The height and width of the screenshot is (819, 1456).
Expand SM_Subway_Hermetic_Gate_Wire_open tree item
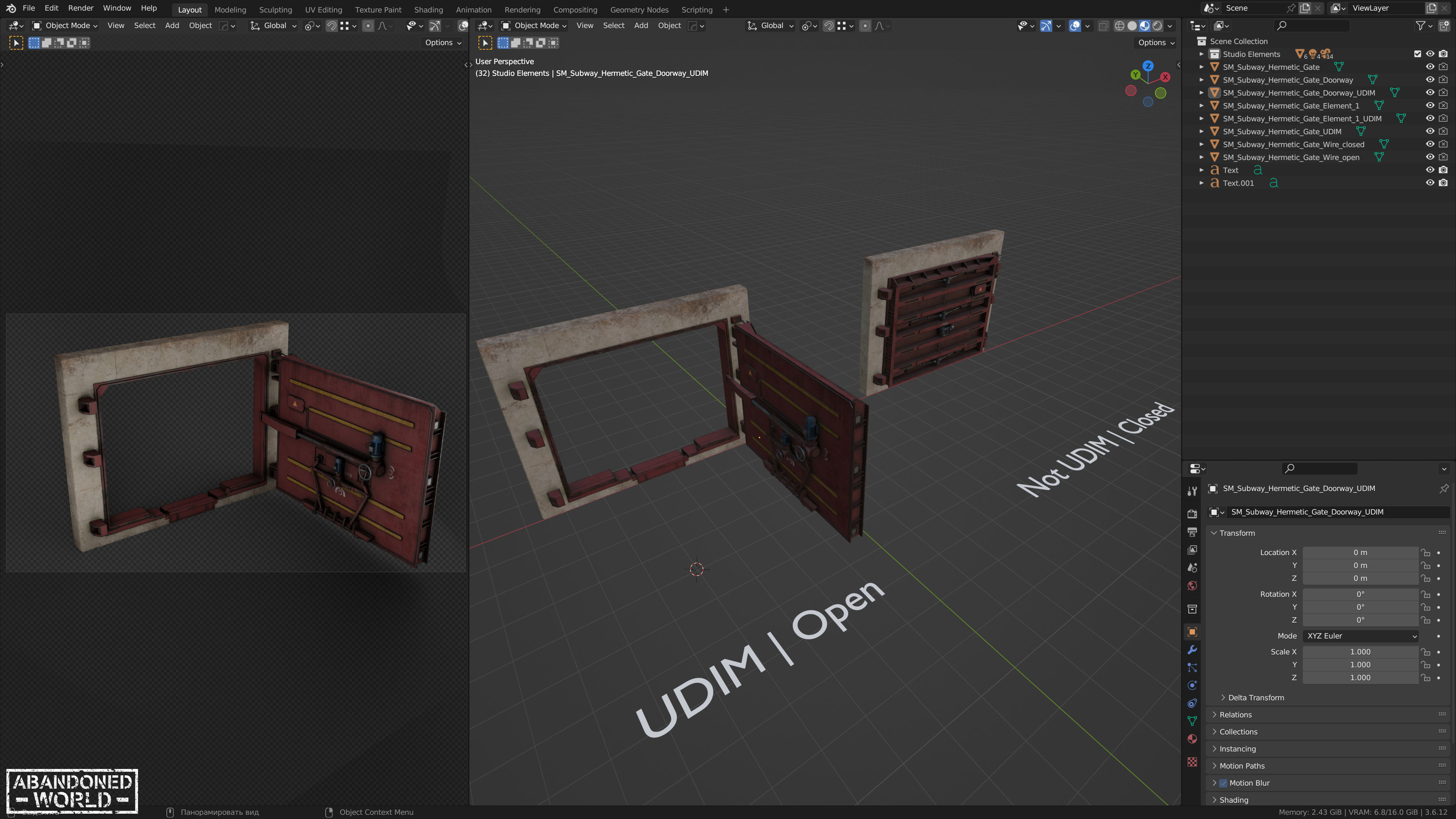tap(1202, 157)
